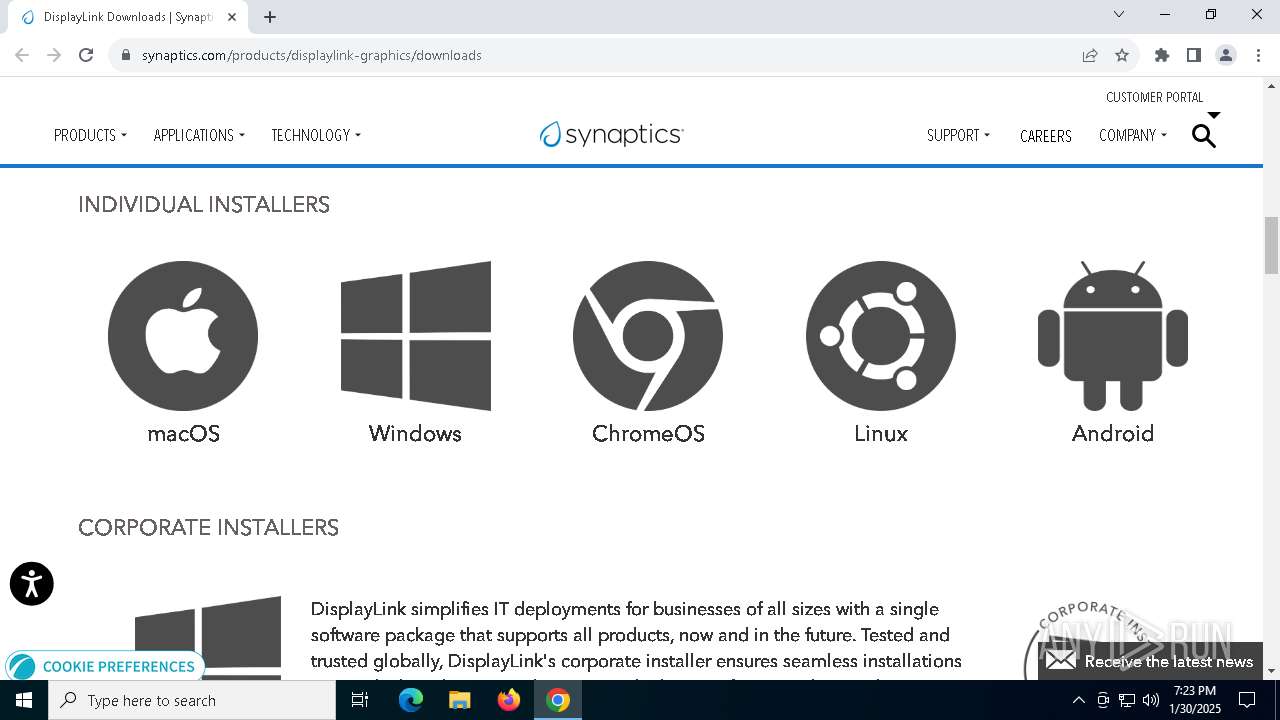Image resolution: width=1280 pixels, height=720 pixels.
Task: Launch Firefox from taskbar
Action: [x=509, y=700]
